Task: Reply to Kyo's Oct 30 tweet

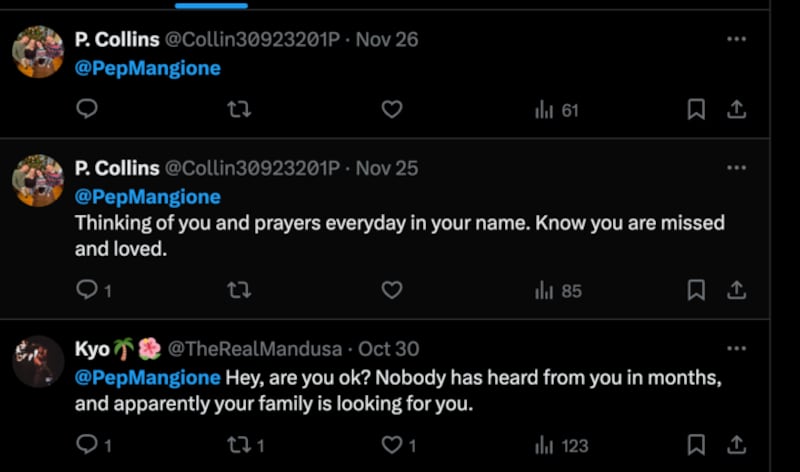Action: 87,445
